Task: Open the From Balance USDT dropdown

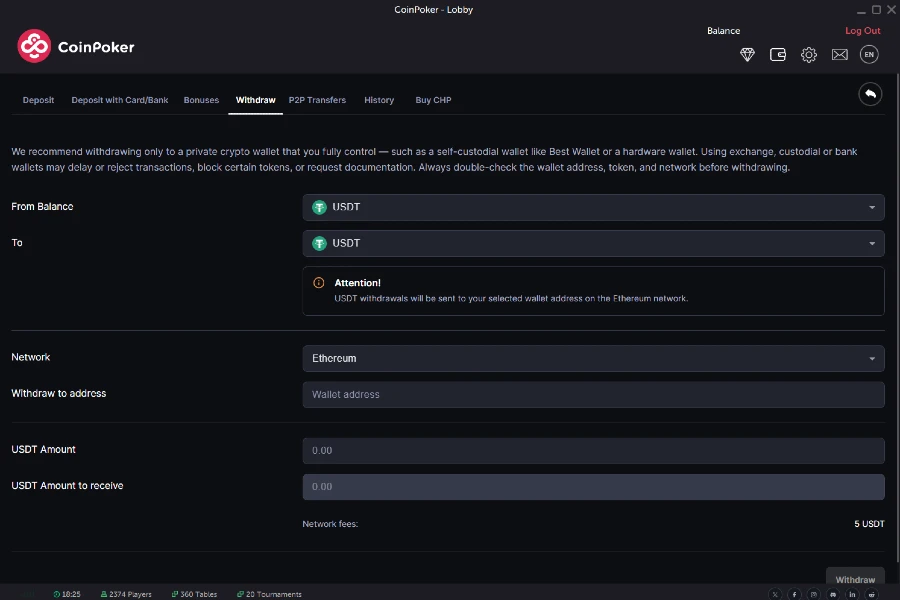Action: click(593, 207)
